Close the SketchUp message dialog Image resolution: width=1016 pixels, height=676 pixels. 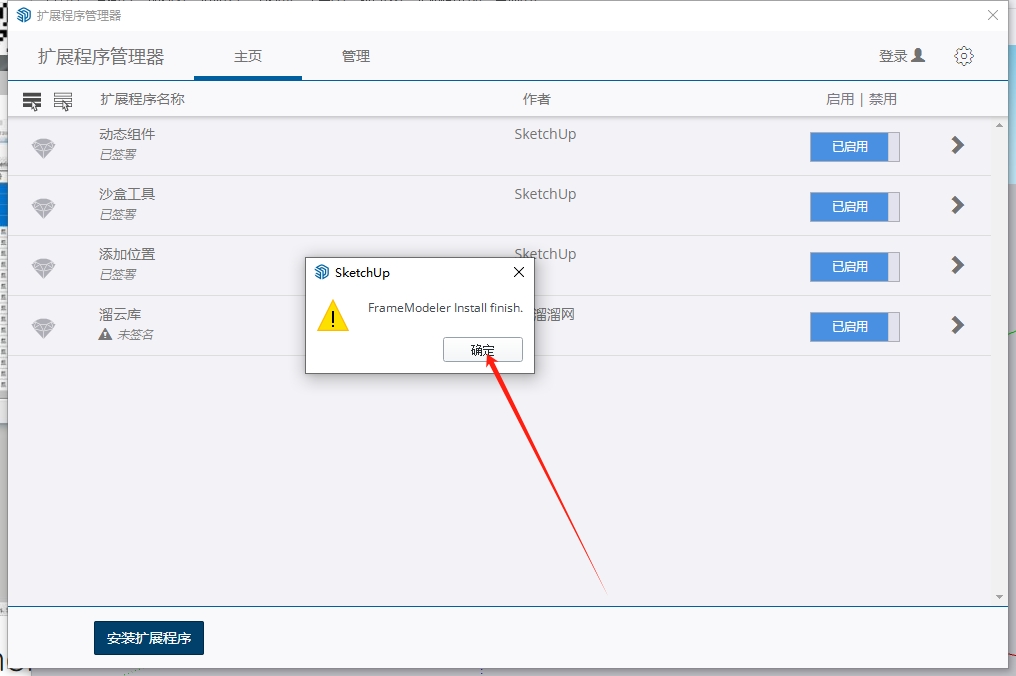(519, 272)
